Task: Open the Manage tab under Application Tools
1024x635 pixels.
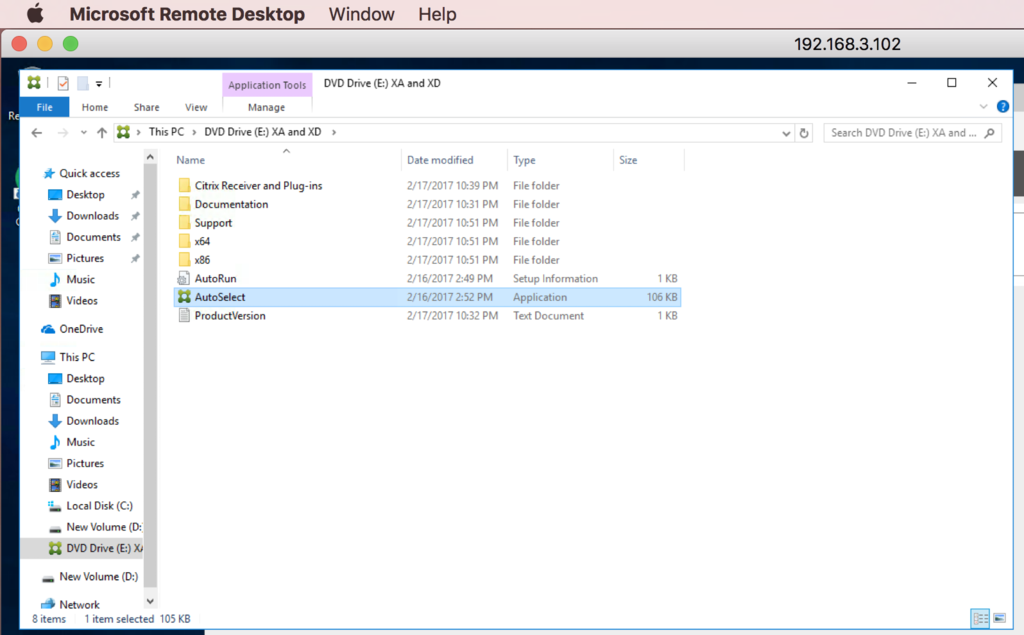Action: pyautogui.click(x=266, y=107)
